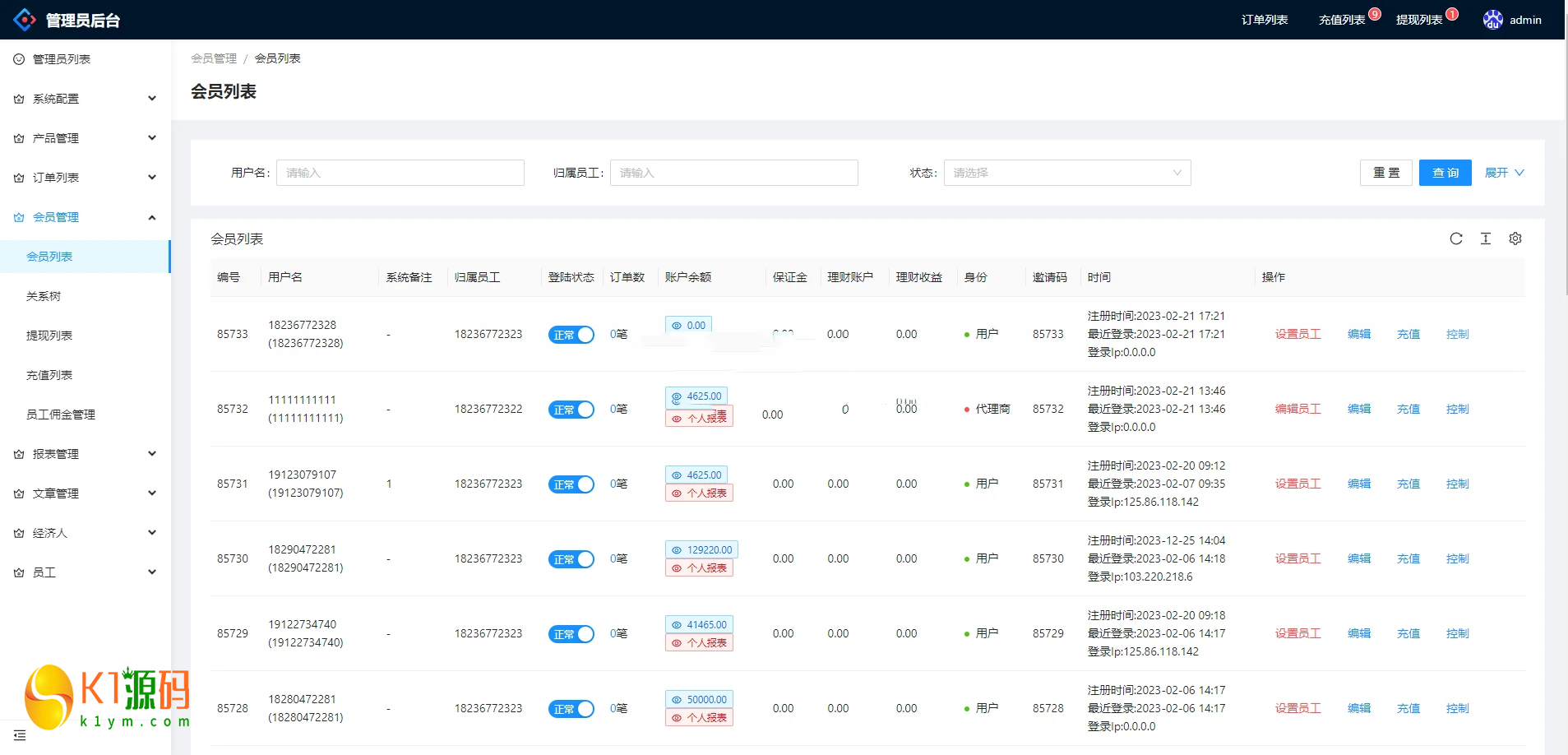Click the 个人报表 tag for member 85731
The height and width of the screenshot is (755, 1568).
point(699,493)
